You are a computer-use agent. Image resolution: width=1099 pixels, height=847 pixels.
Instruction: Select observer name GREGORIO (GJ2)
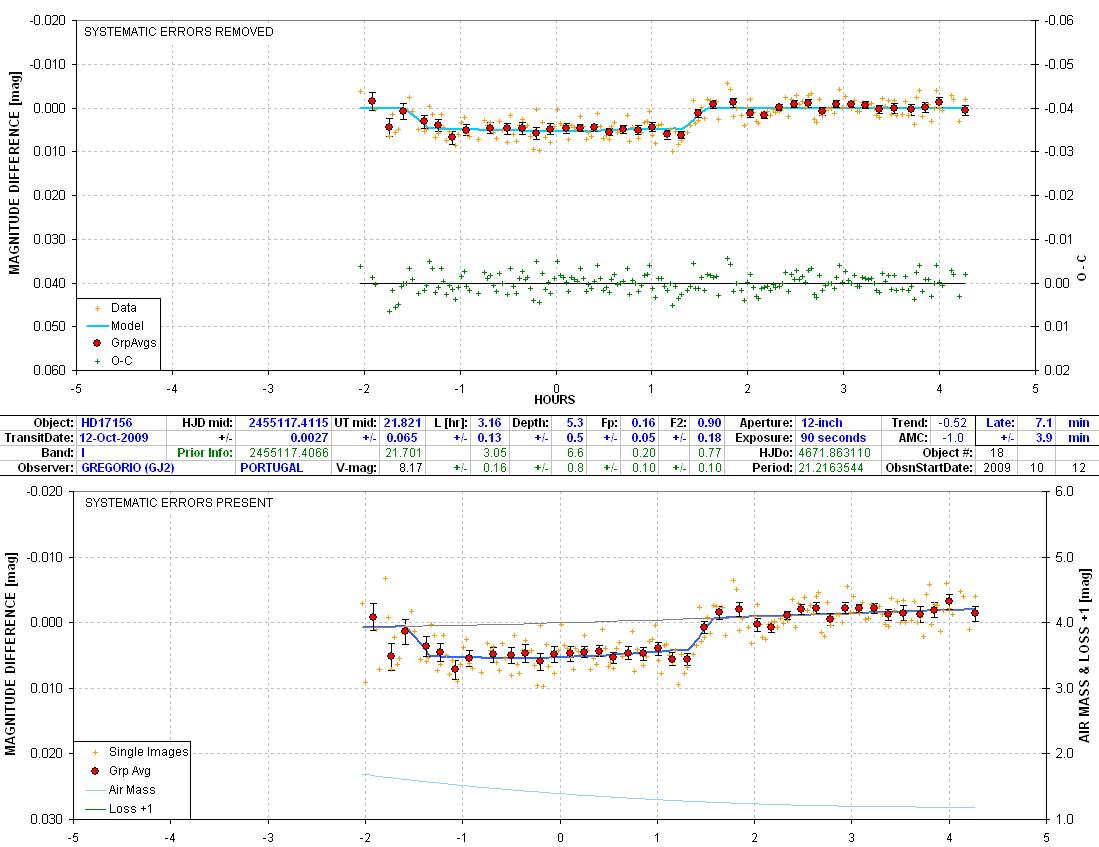(x=128, y=468)
